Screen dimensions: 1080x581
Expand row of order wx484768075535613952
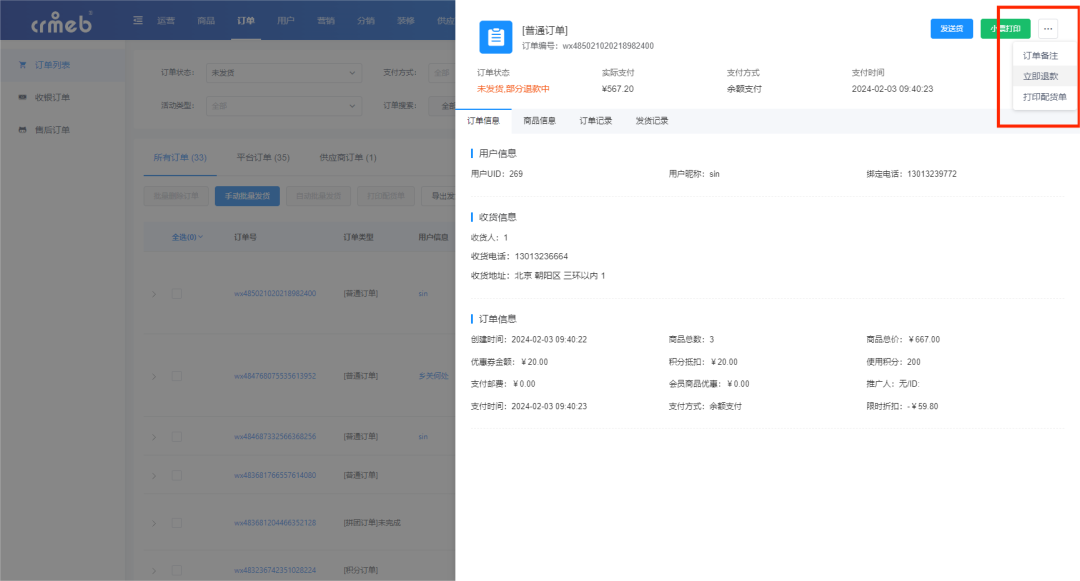(154, 377)
